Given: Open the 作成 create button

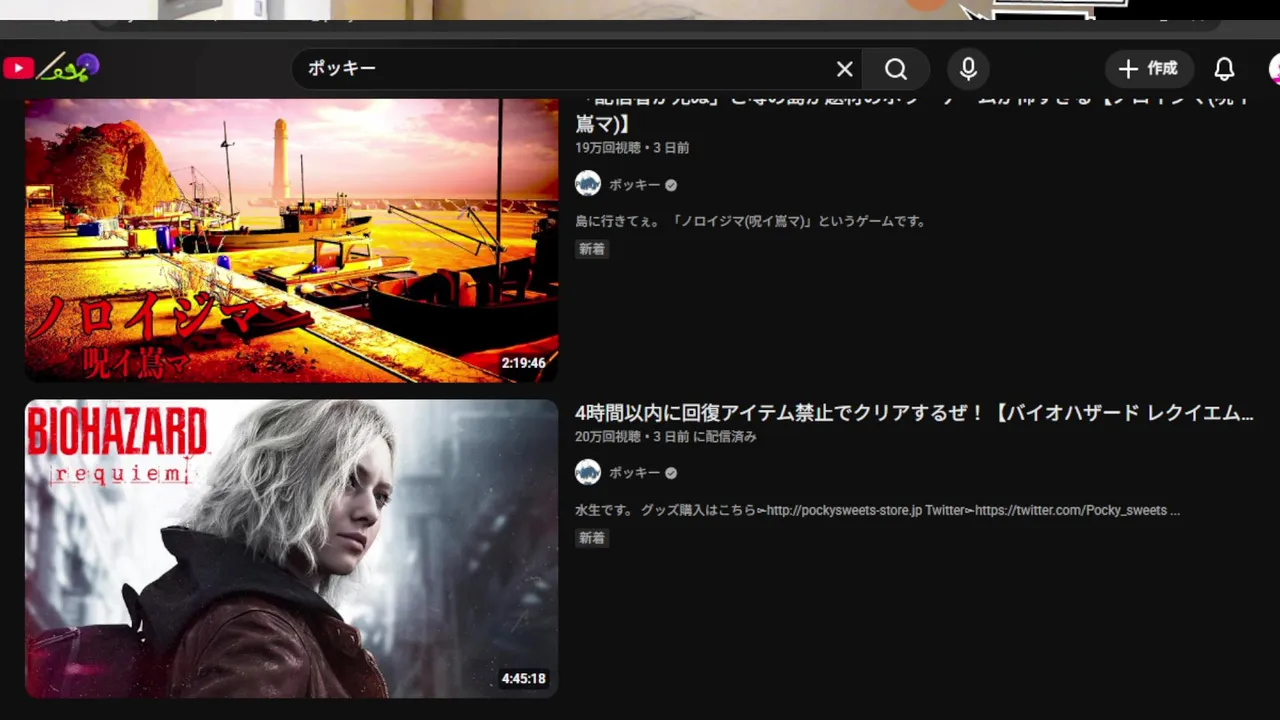Looking at the screenshot, I should coord(1149,69).
